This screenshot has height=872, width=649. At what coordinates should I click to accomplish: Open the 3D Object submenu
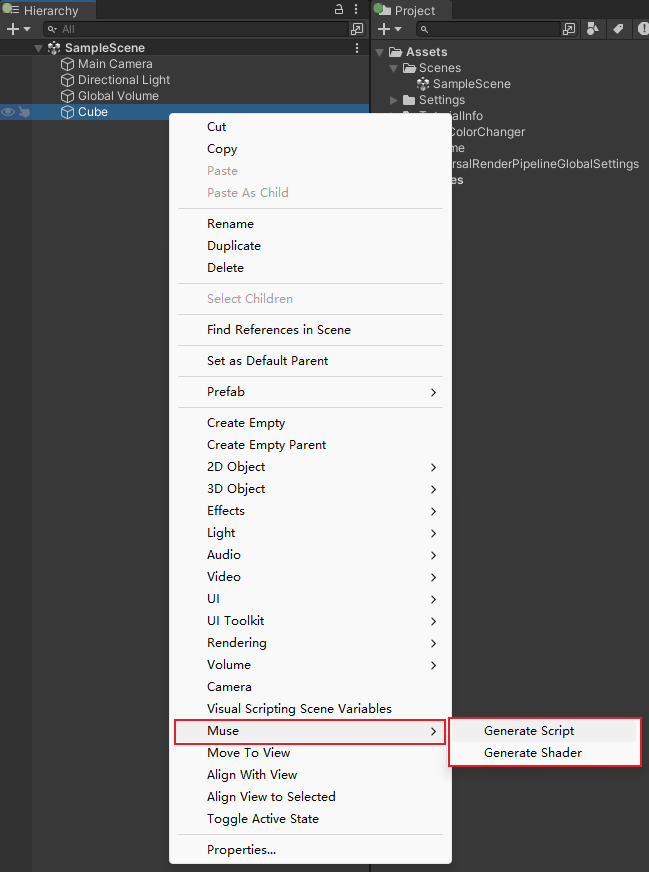(x=236, y=489)
